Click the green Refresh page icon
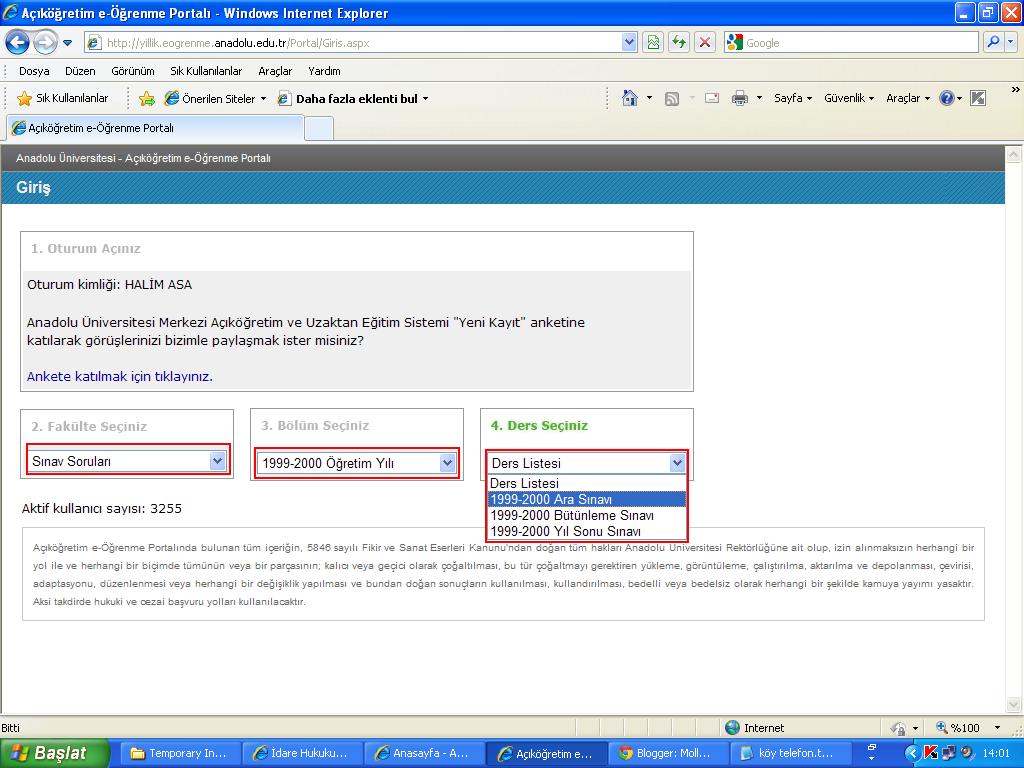Image resolution: width=1024 pixels, height=768 pixels. pyautogui.click(x=679, y=43)
